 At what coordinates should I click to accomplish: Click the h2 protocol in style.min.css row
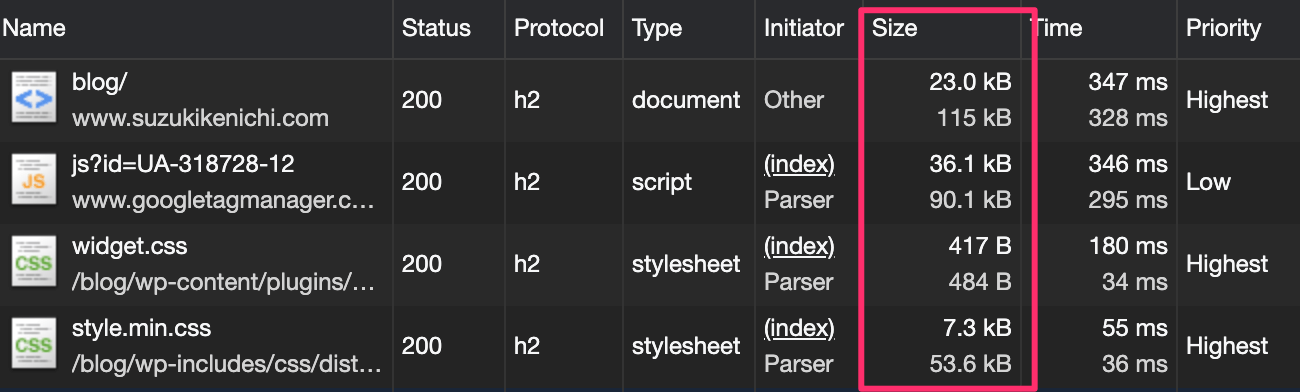tap(528, 346)
